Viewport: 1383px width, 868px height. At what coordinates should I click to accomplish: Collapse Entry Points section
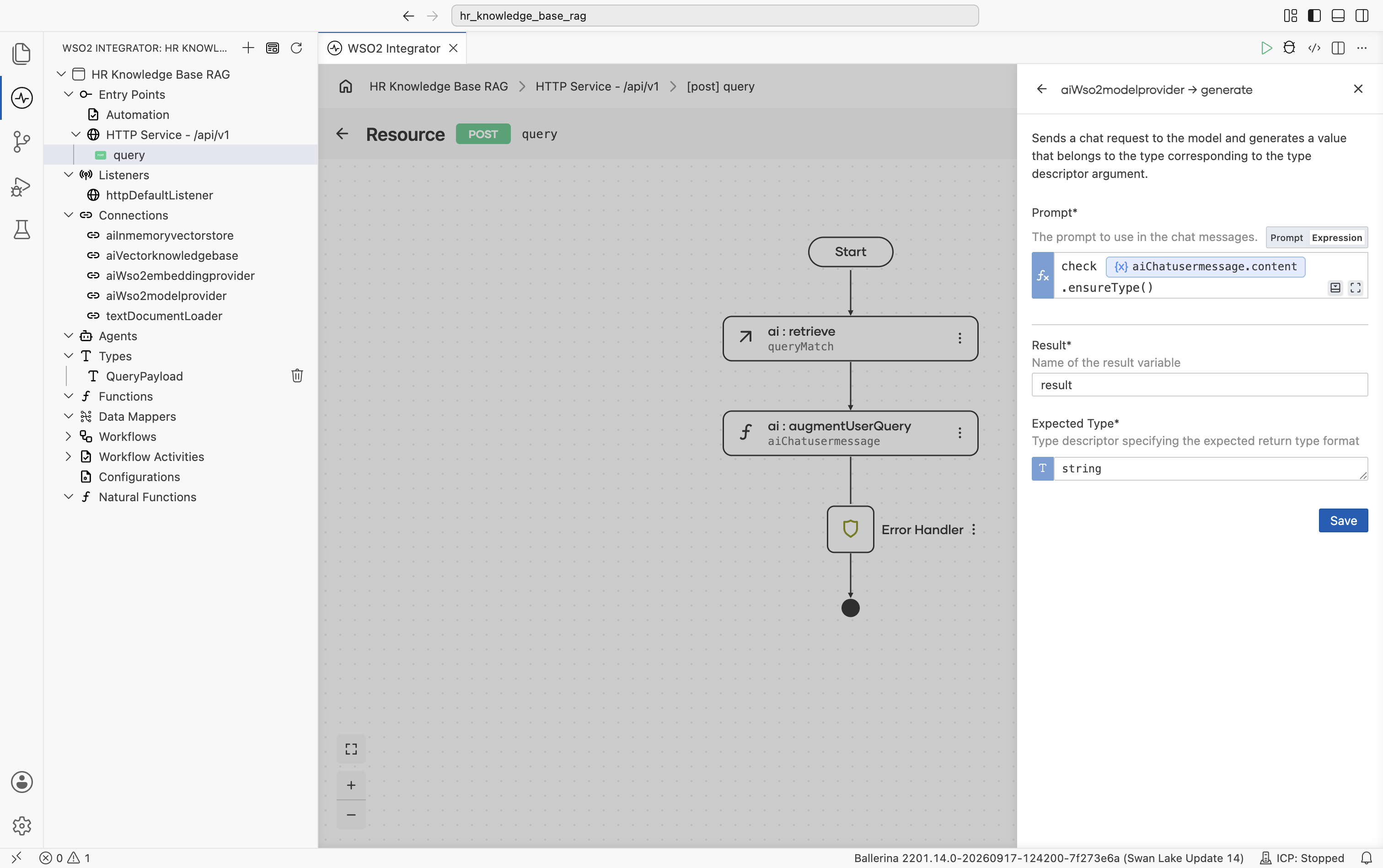(x=68, y=94)
